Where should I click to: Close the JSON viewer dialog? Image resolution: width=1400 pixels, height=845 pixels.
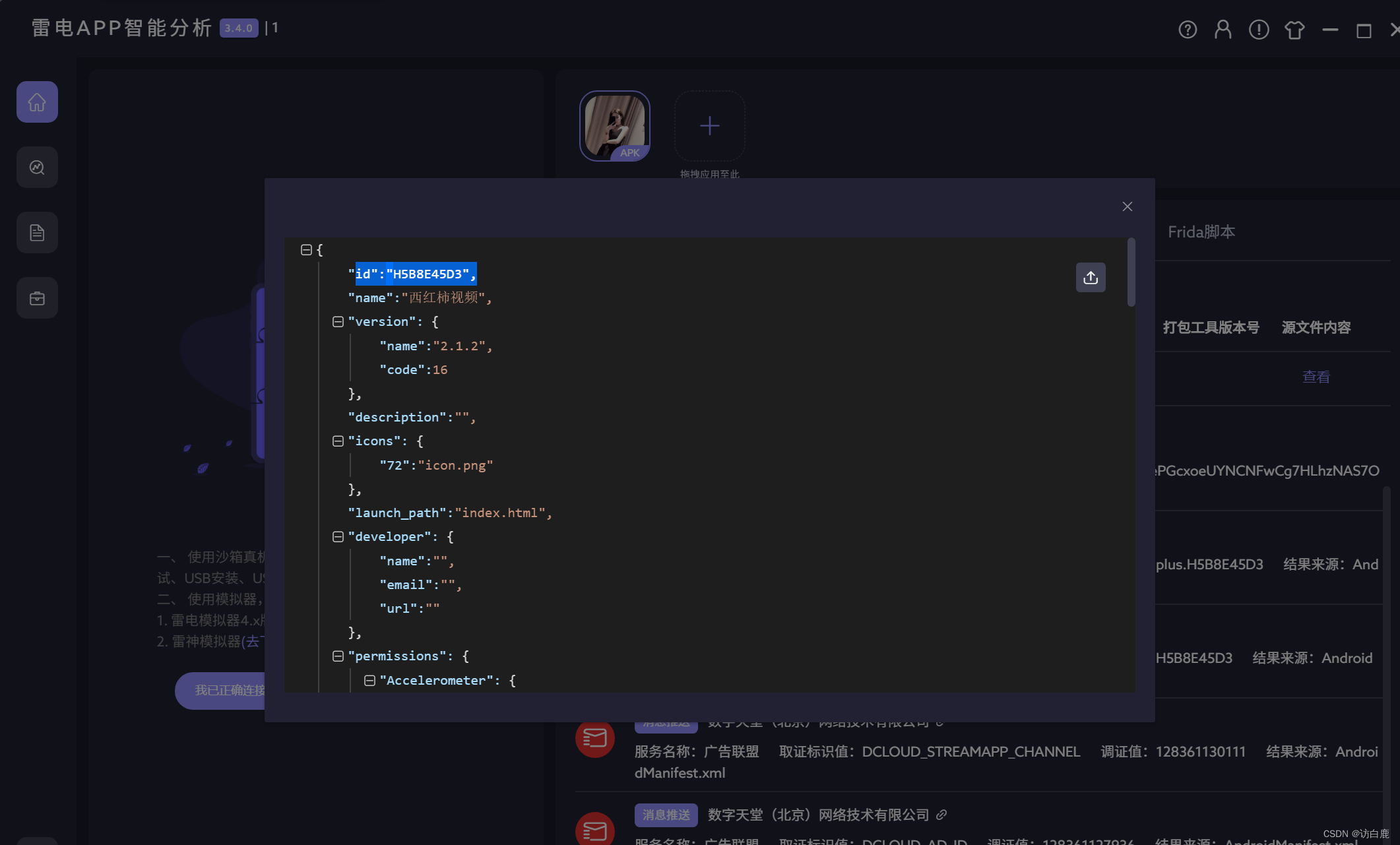[1128, 206]
